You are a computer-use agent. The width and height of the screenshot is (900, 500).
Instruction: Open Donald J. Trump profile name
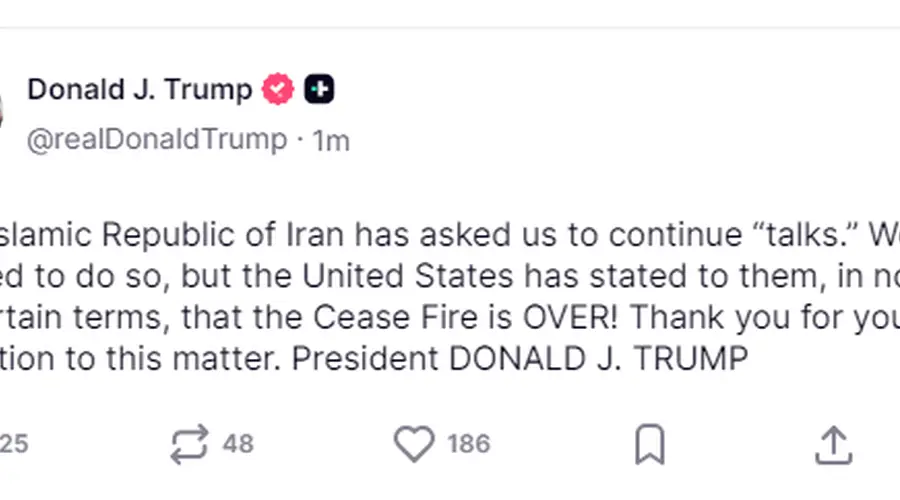coord(139,90)
